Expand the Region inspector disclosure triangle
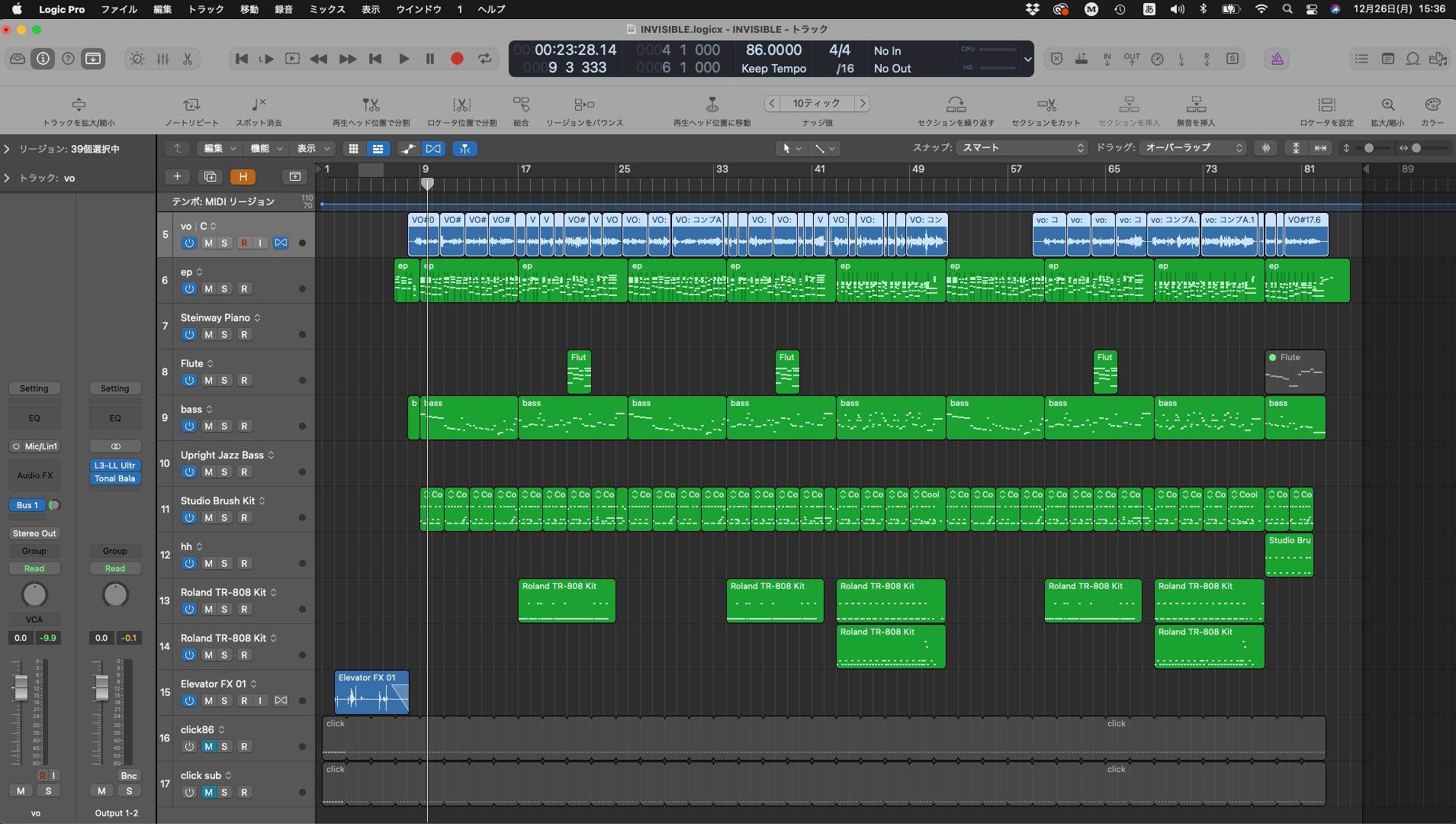Viewport: 1456px width, 824px height. click(7, 150)
